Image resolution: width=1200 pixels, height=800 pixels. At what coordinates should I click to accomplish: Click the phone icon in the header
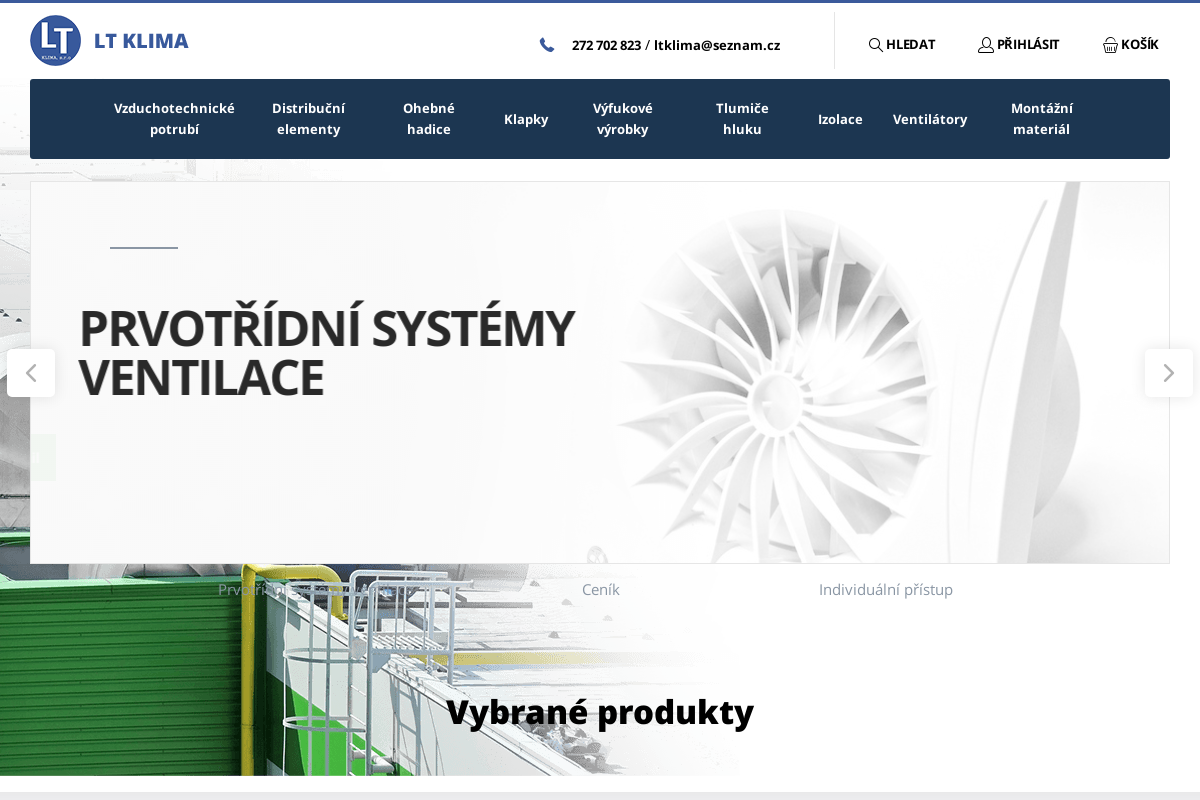click(547, 45)
